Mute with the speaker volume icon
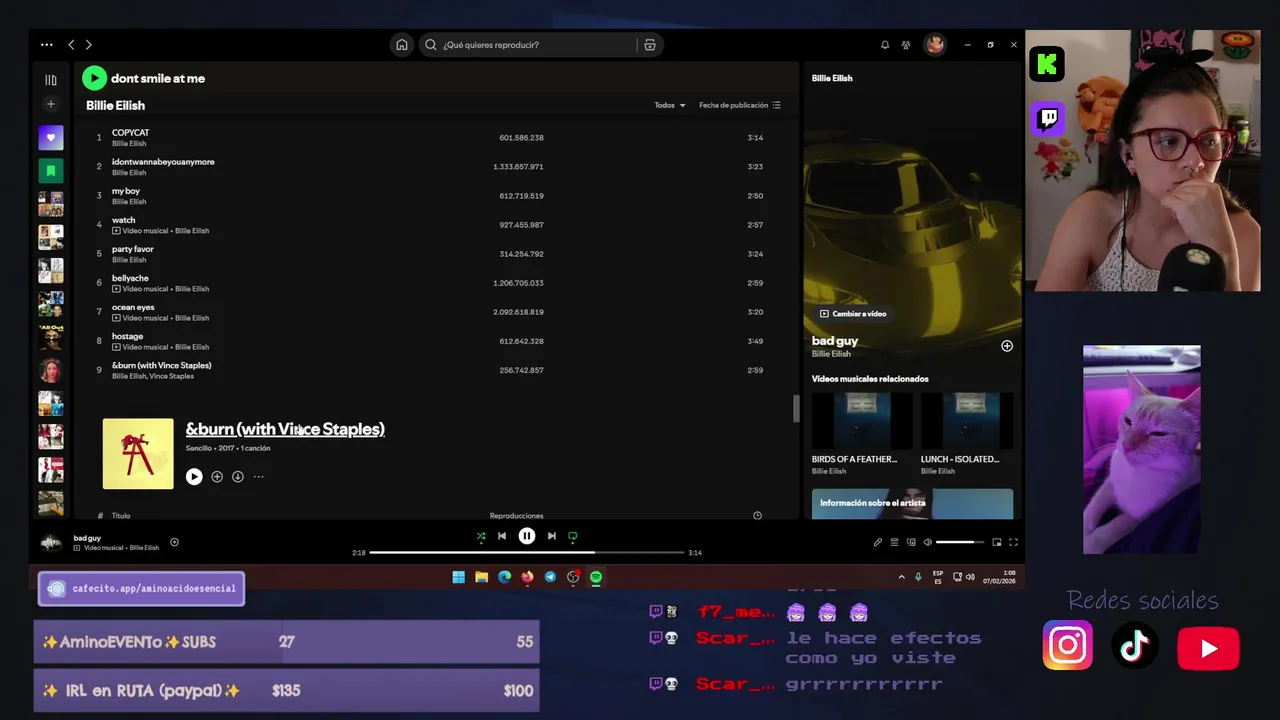 [x=927, y=542]
